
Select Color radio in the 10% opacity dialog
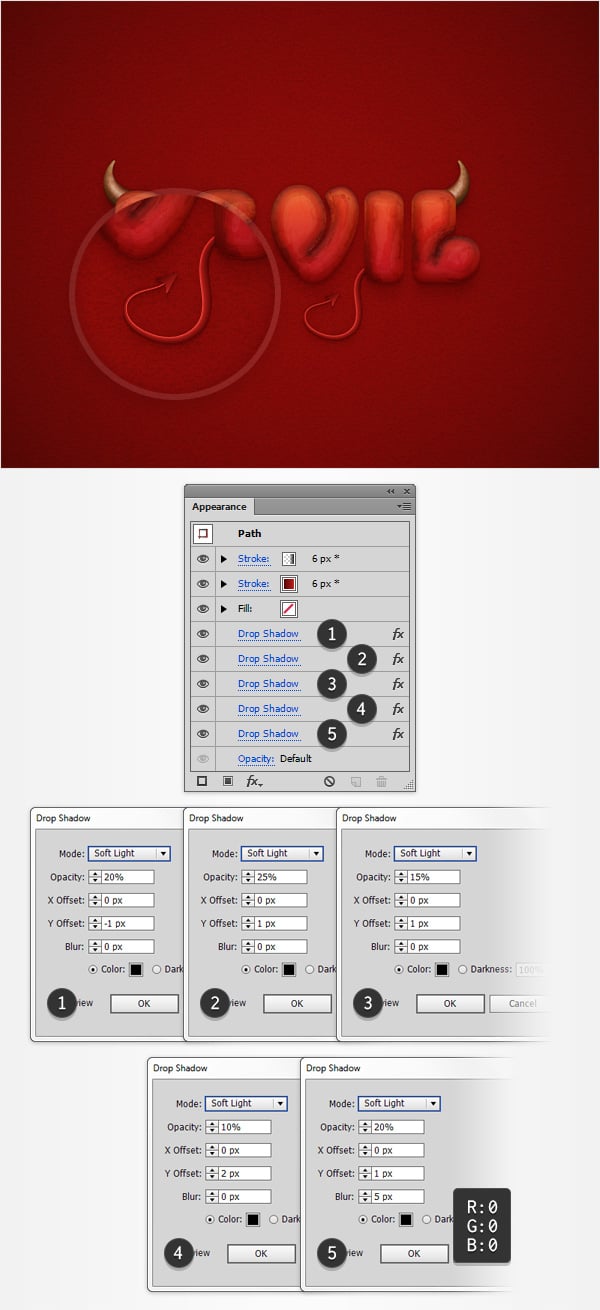(x=210, y=1219)
